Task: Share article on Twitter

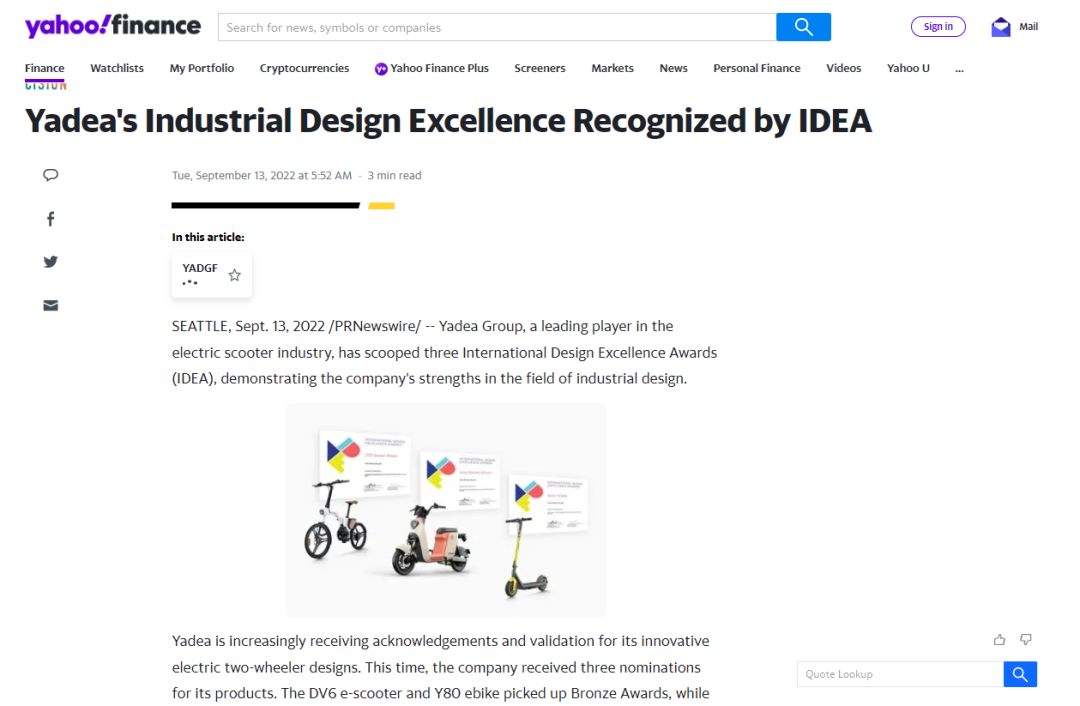Action: tap(51, 262)
